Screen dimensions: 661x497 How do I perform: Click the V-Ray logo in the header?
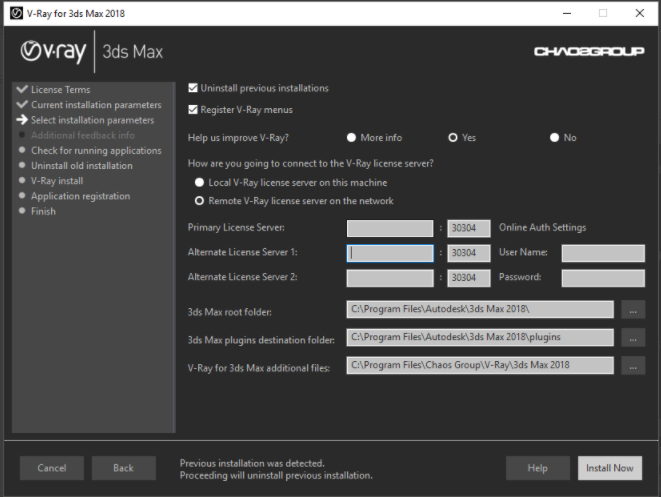(x=53, y=51)
